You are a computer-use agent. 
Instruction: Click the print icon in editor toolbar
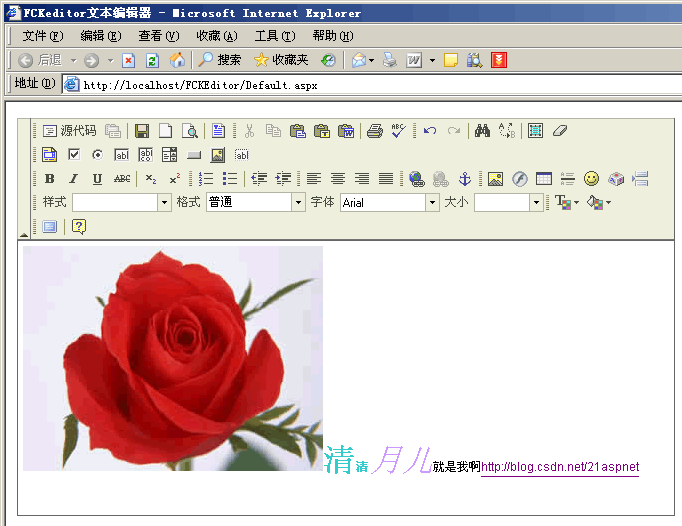click(x=374, y=131)
